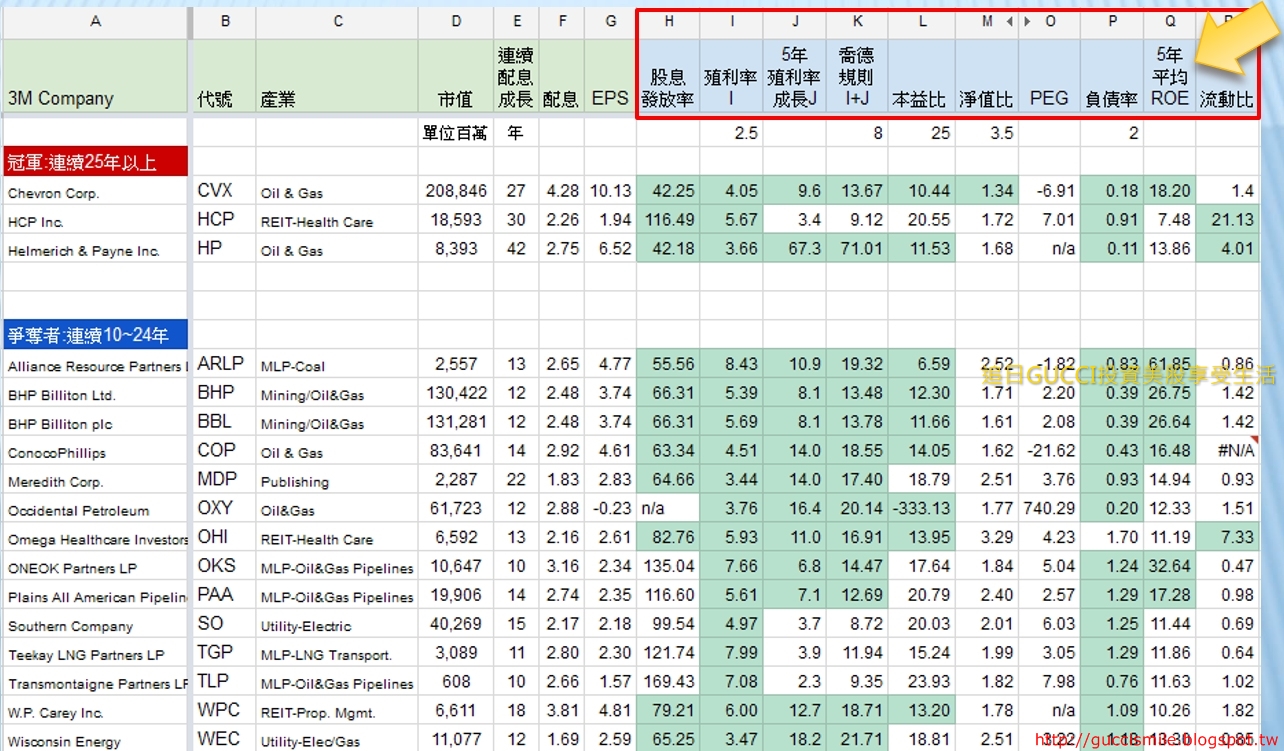Click the '喬德規則 I+J' header cell
Screen dimensions: 1284x751
tap(857, 76)
